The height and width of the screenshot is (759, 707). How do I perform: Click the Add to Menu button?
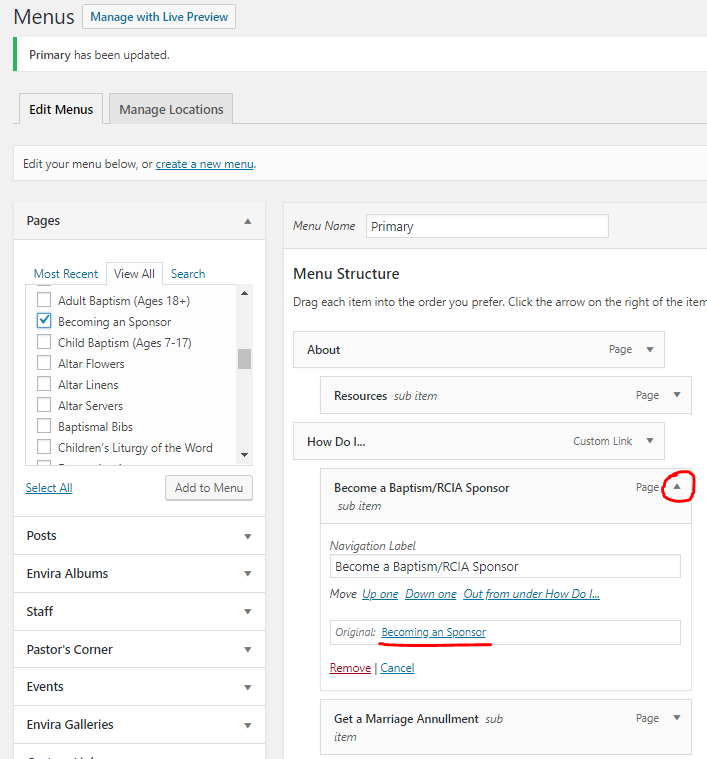208,488
